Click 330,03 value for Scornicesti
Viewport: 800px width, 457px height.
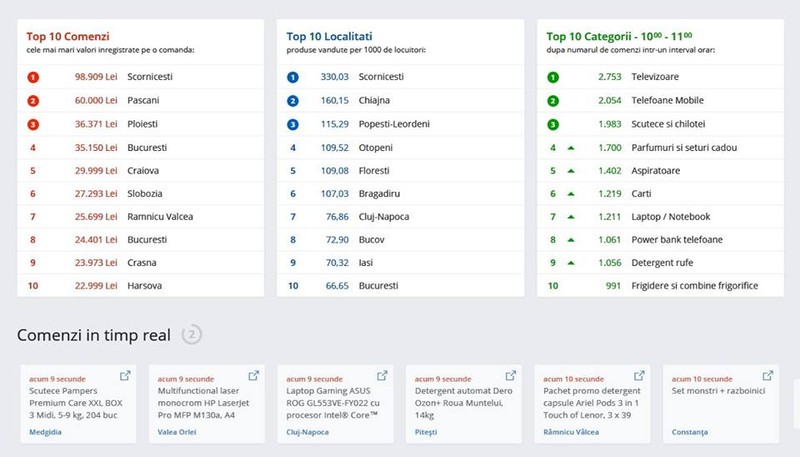[335, 77]
